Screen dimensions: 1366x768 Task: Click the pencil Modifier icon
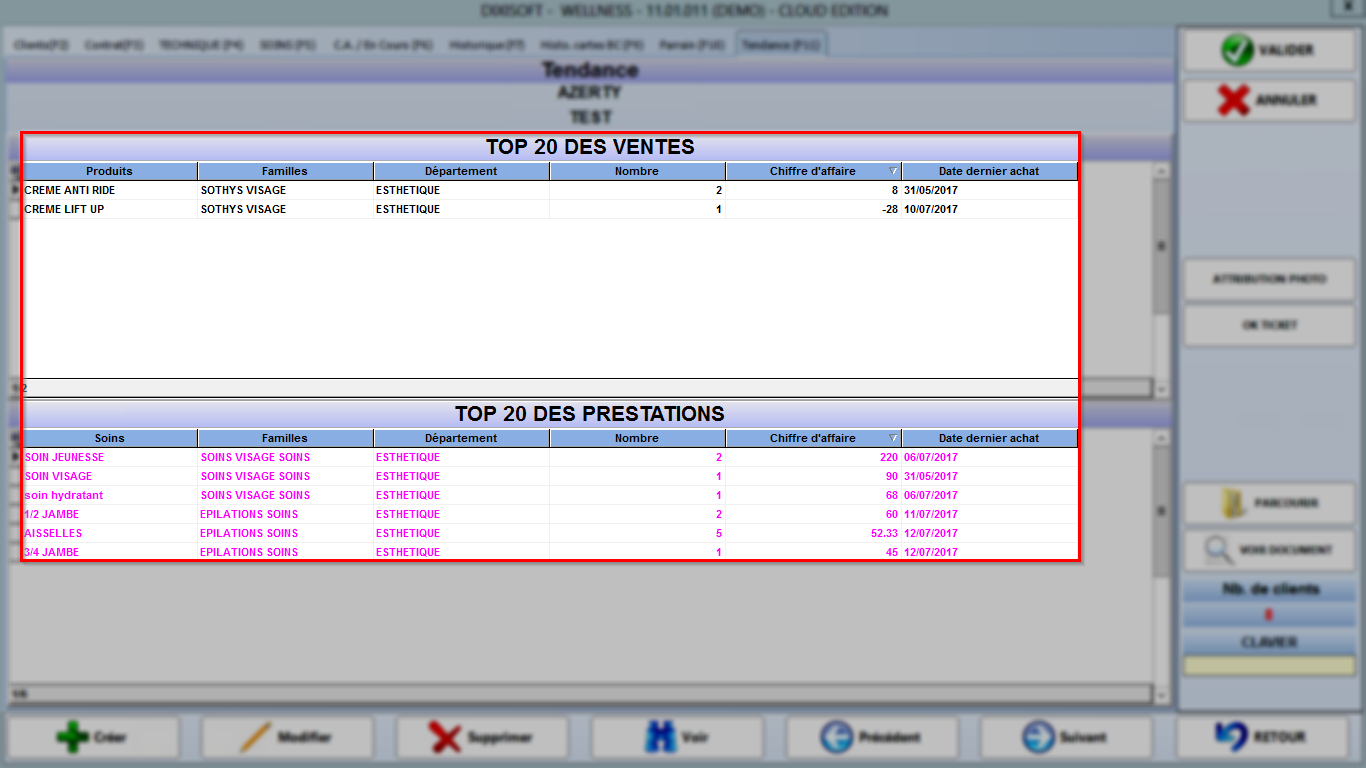pyautogui.click(x=257, y=737)
